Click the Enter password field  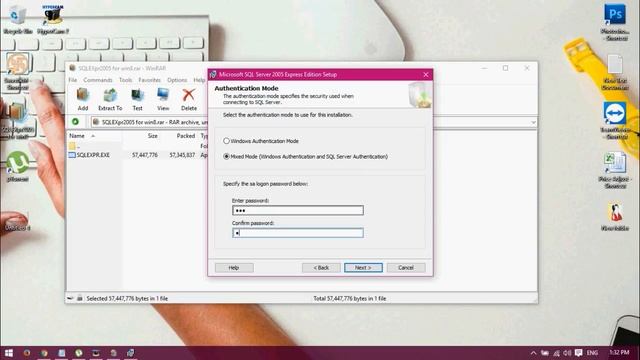click(x=298, y=210)
